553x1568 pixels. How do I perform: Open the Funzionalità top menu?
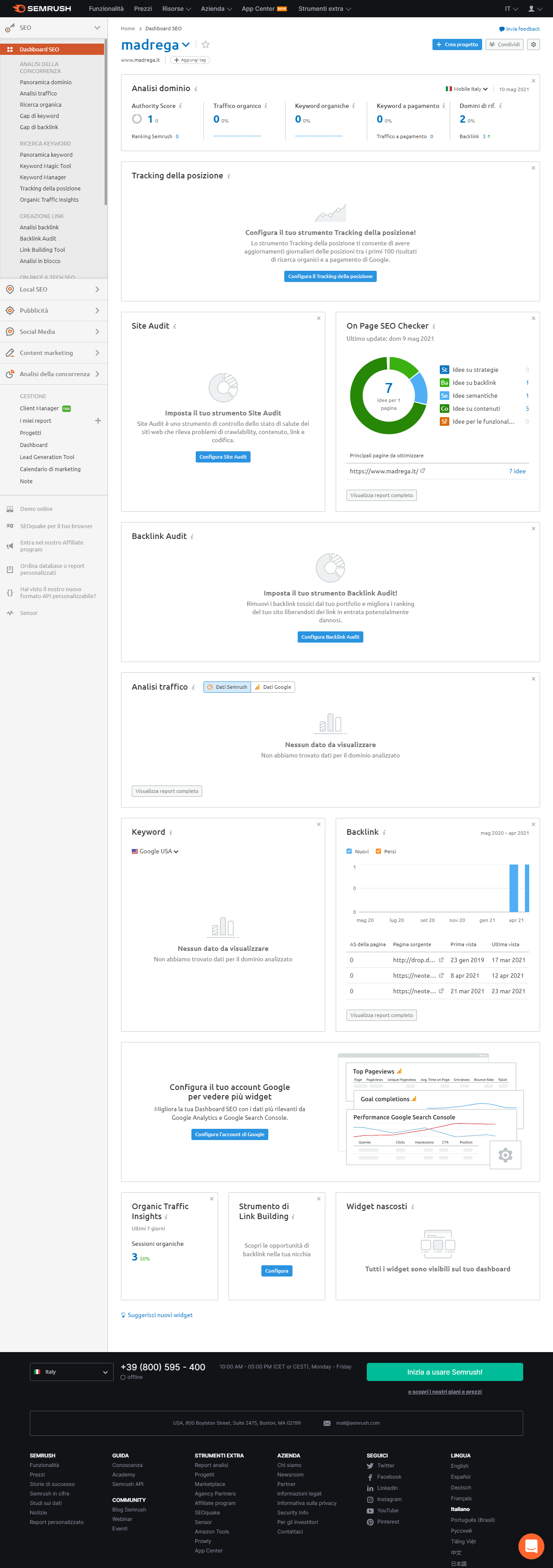(106, 9)
